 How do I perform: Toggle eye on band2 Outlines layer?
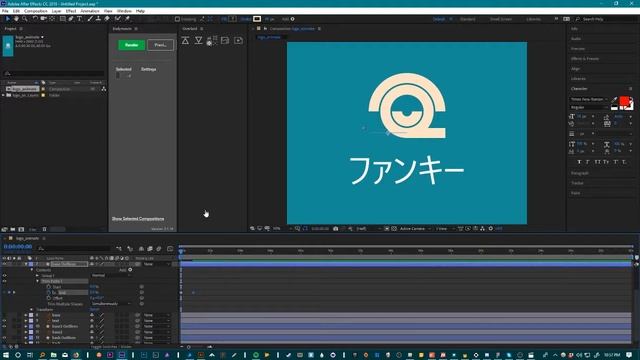(x=4, y=327)
